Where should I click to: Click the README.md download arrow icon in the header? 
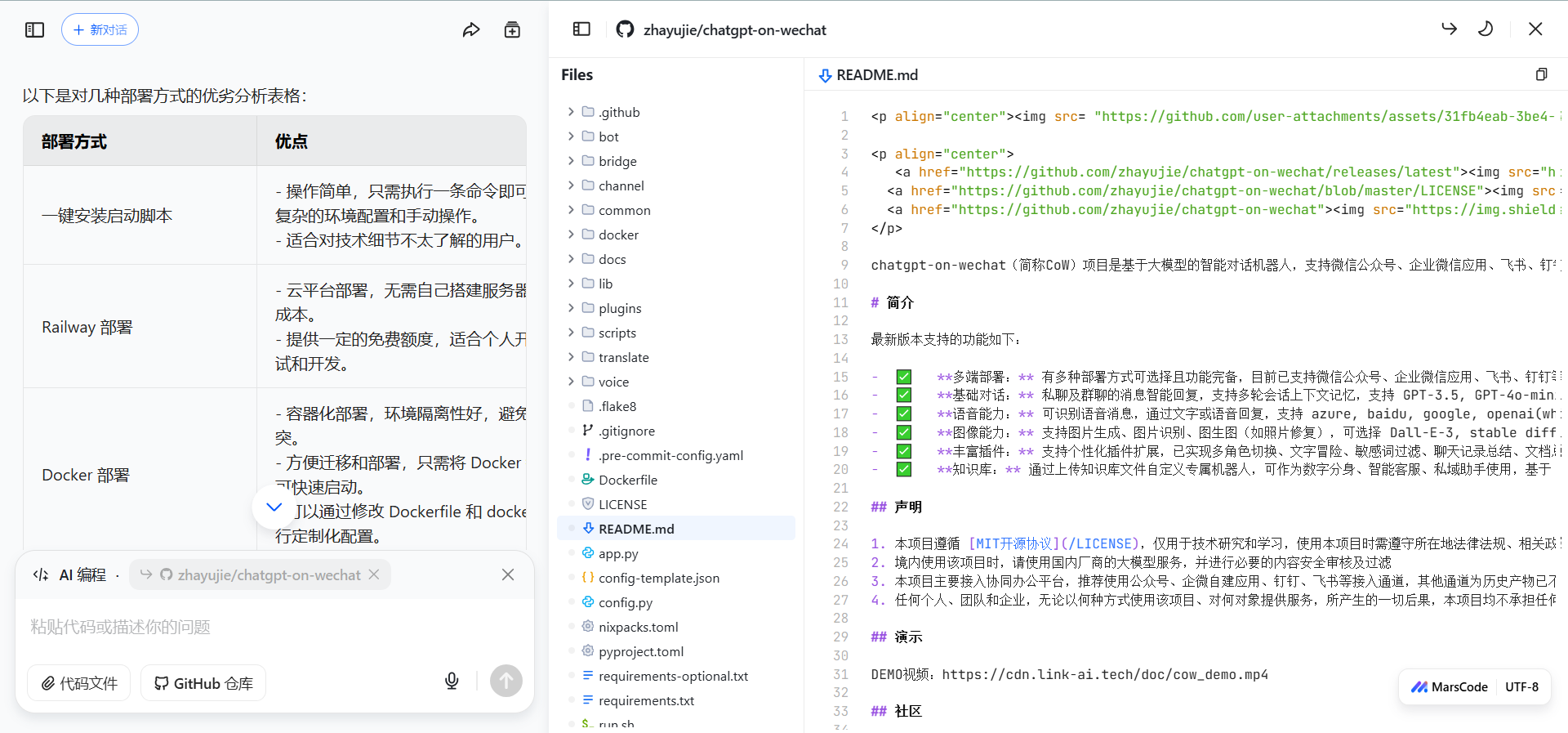(825, 75)
